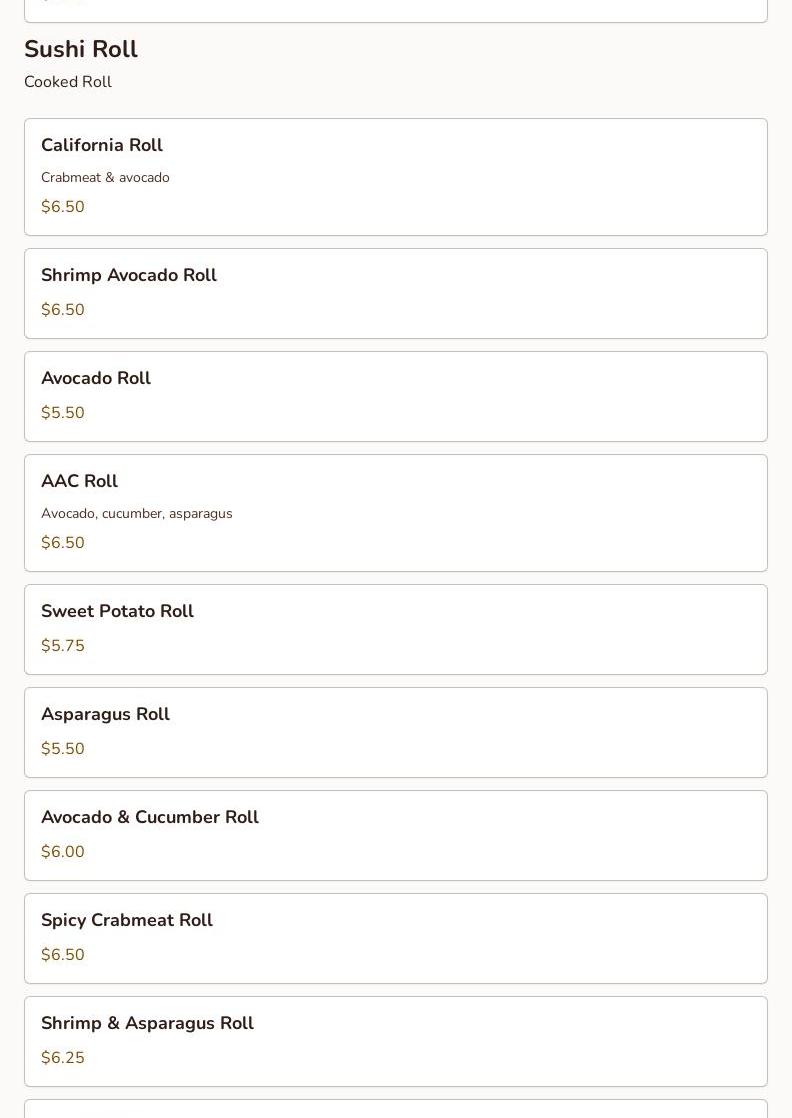Click the Avocado, cucumber, asparagus description
The height and width of the screenshot is (1118, 792).
pyautogui.click(x=136, y=514)
